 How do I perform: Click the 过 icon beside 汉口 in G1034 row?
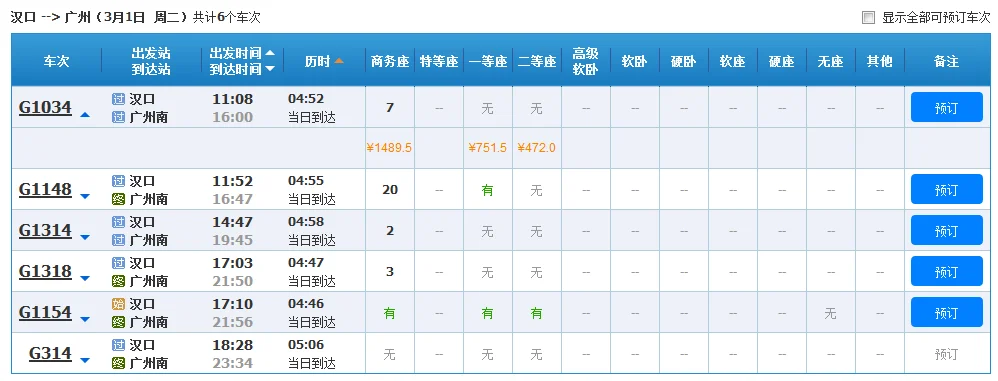pyautogui.click(x=118, y=99)
